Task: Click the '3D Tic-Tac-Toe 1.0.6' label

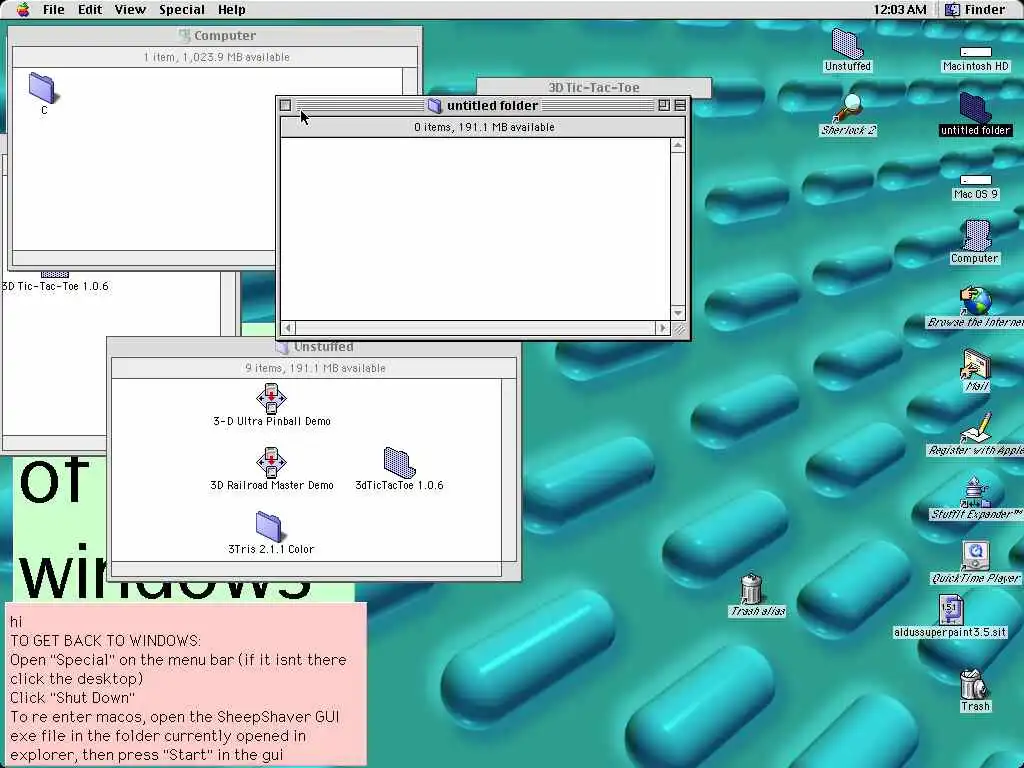Action: point(55,286)
